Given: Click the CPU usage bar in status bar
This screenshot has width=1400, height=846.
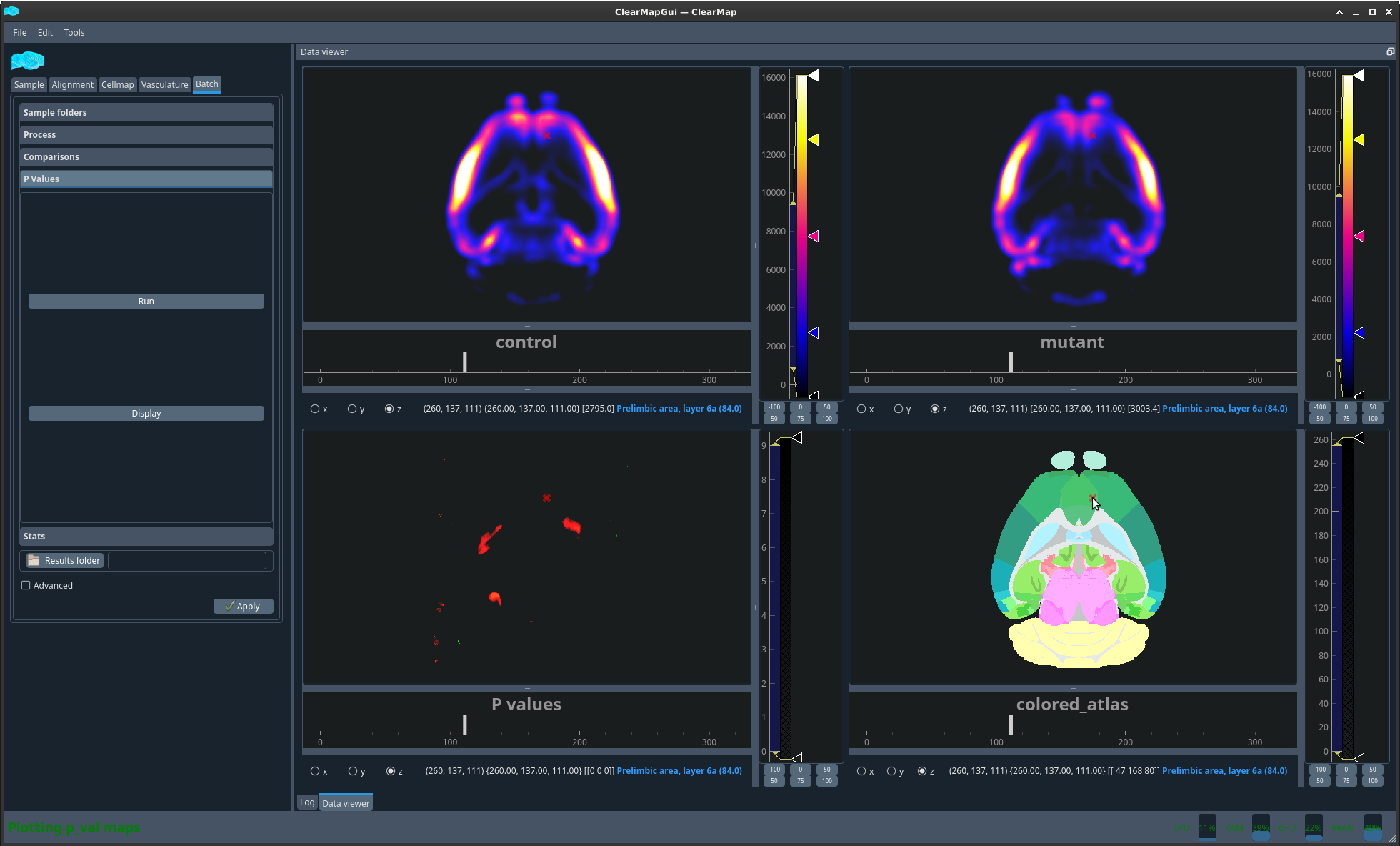Looking at the screenshot, I should click(x=1207, y=827).
